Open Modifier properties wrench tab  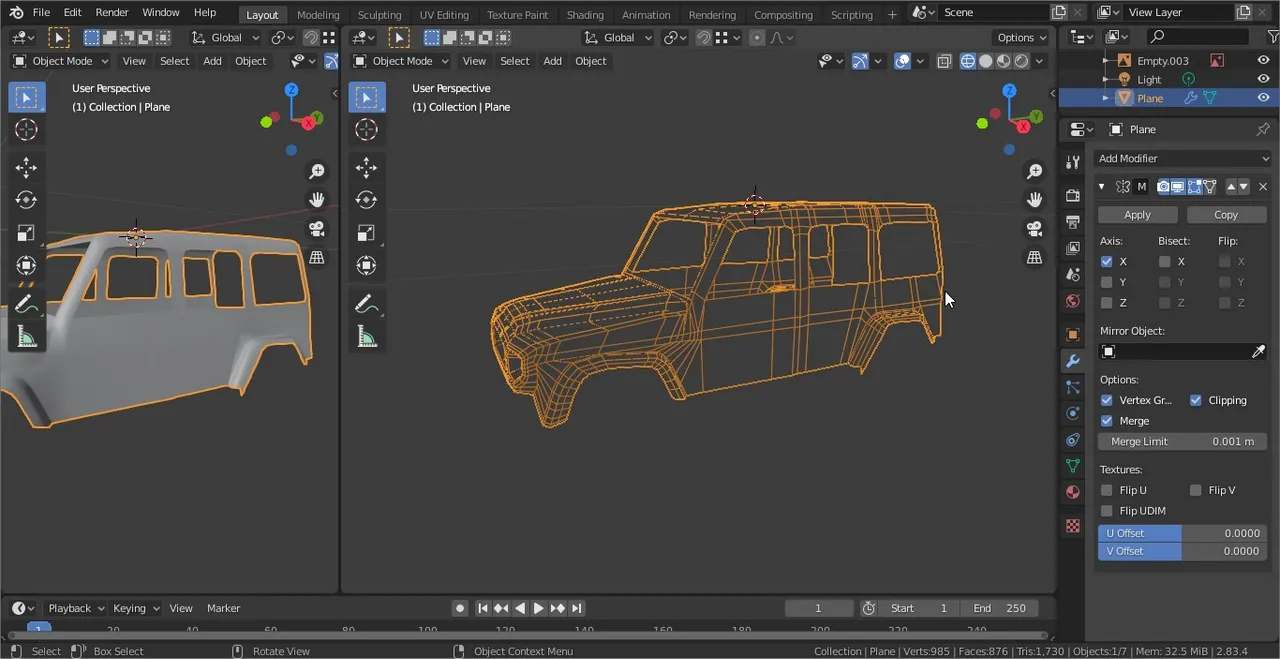[1072, 361]
